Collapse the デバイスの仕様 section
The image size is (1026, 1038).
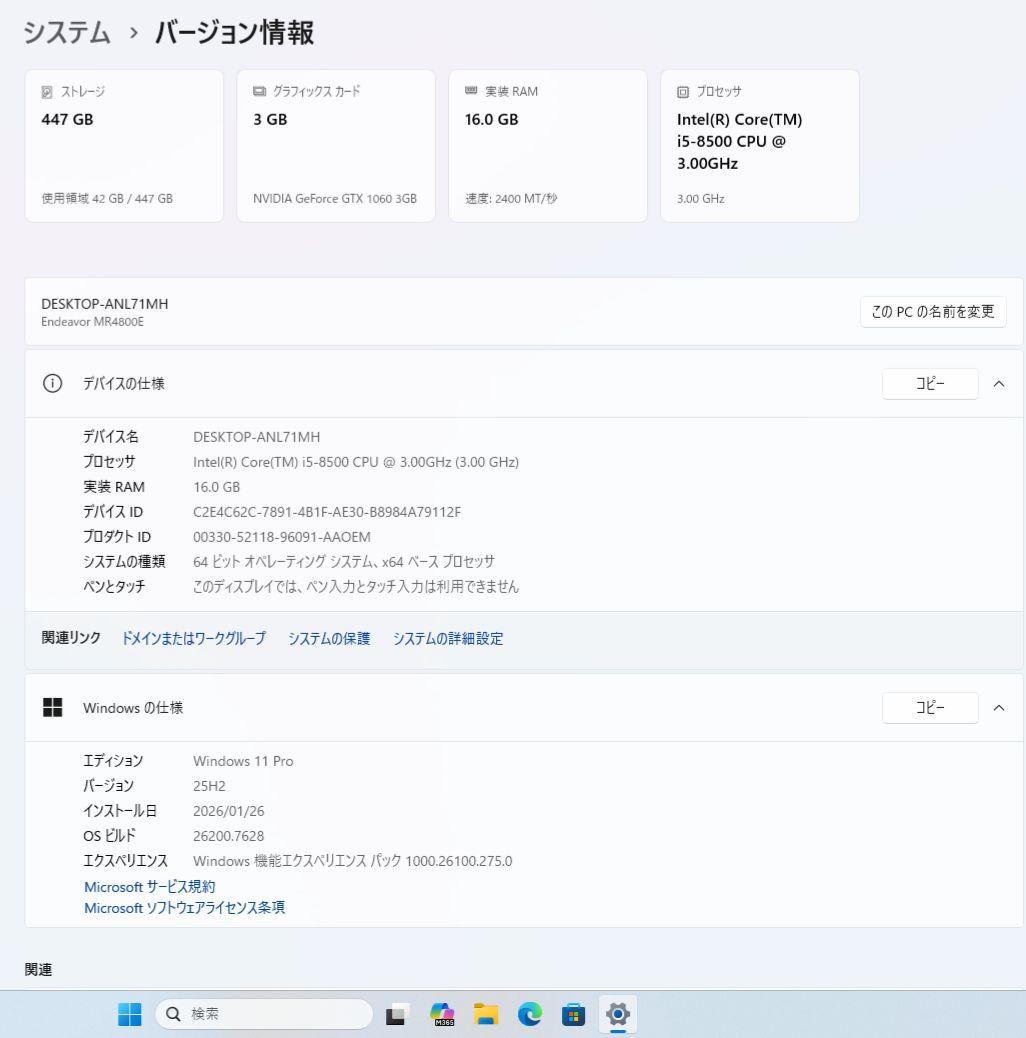click(1000, 383)
